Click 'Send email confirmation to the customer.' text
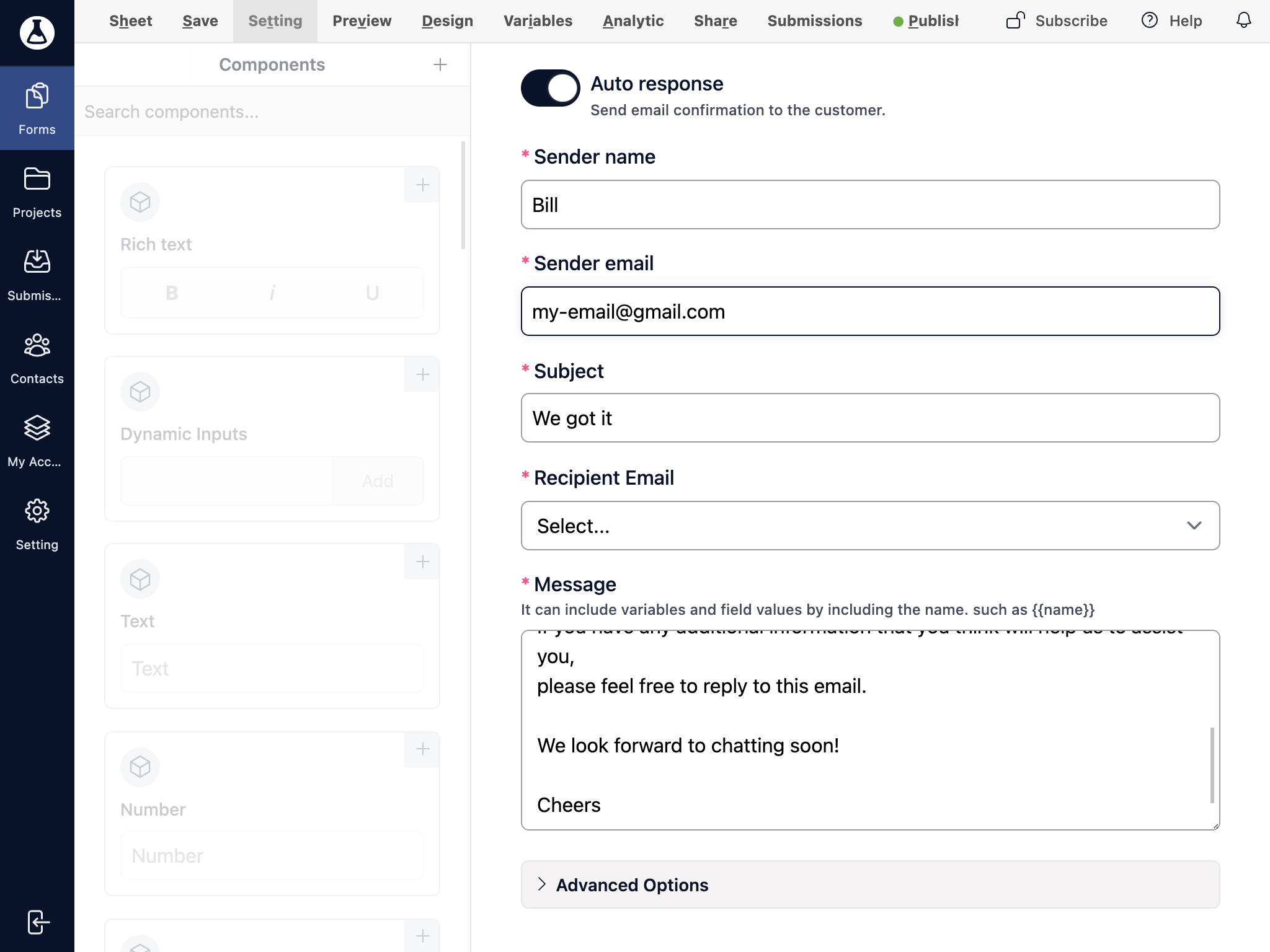The image size is (1270, 952). point(737,110)
